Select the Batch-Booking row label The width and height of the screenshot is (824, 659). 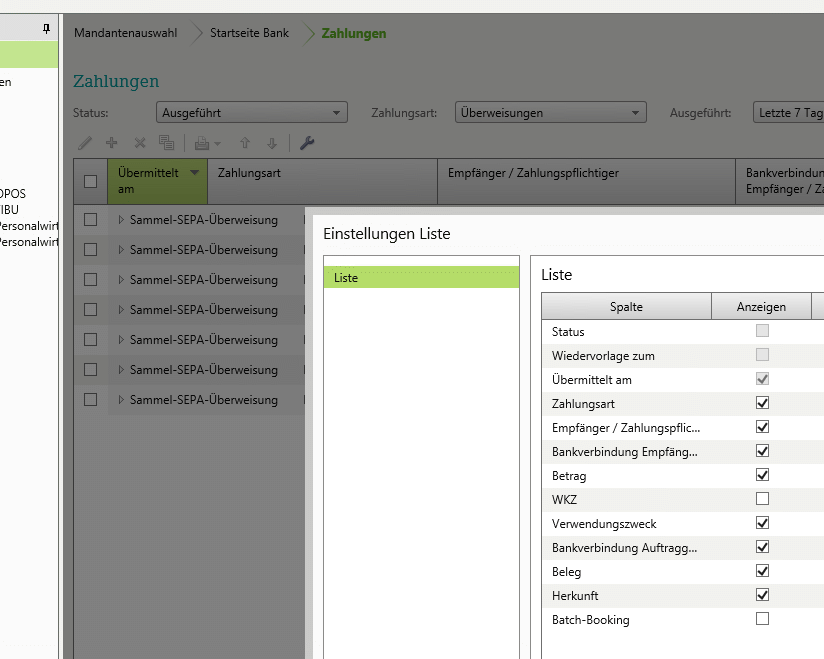click(x=591, y=620)
